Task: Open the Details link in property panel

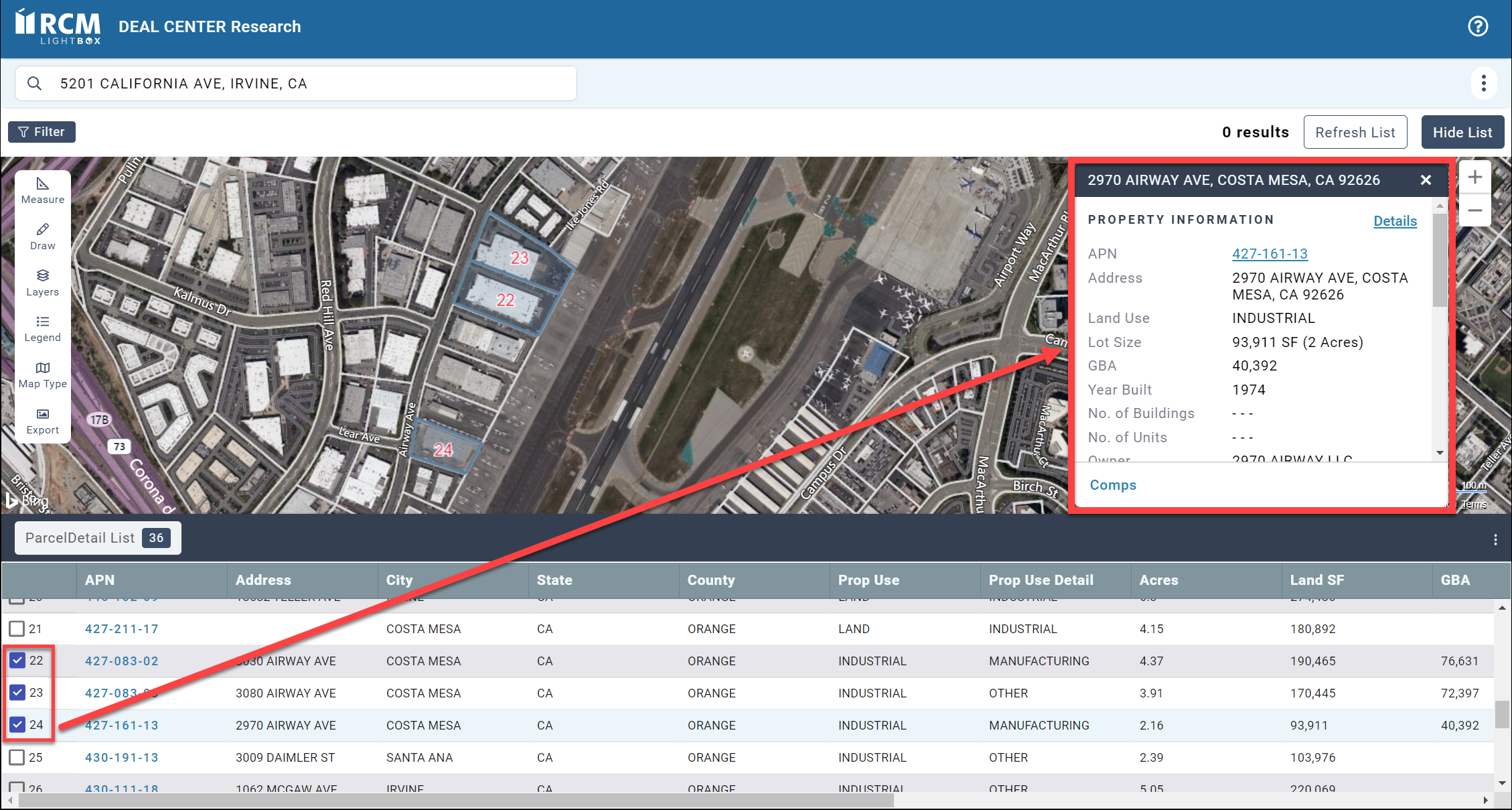Action: 1395,221
